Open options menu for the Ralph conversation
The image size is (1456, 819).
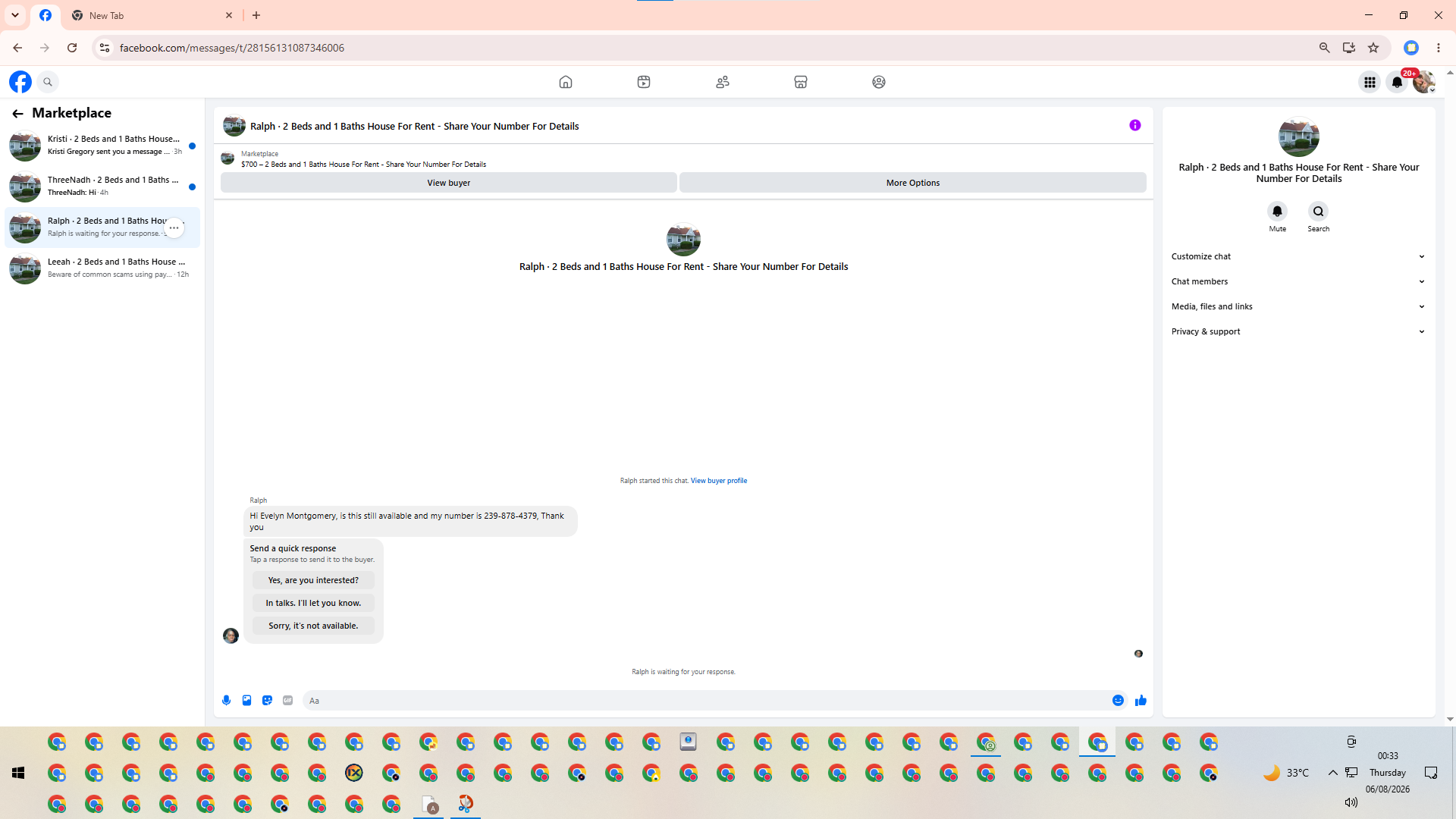(x=174, y=227)
